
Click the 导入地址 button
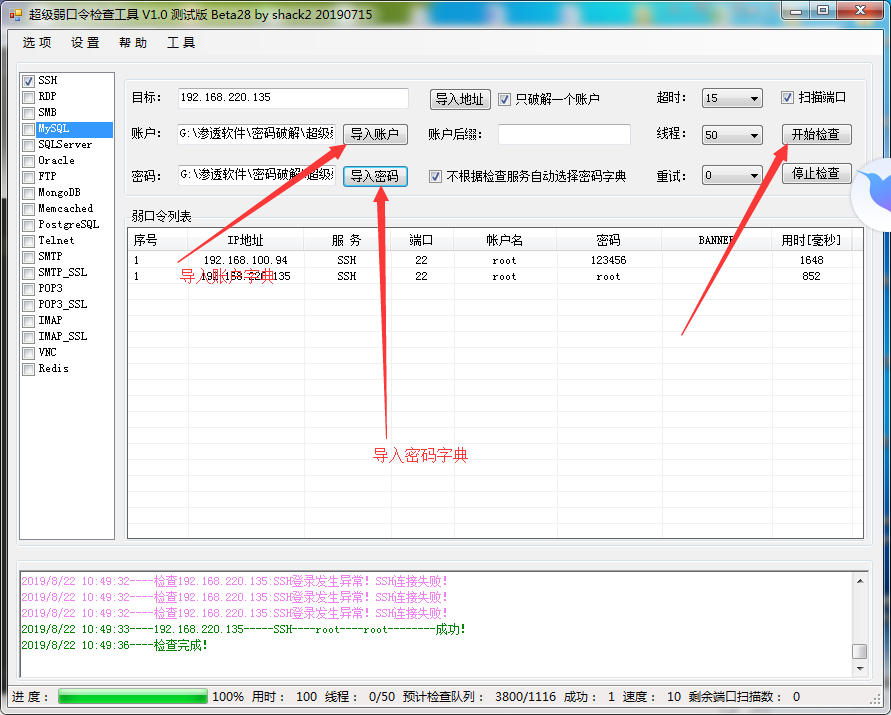[x=460, y=99]
